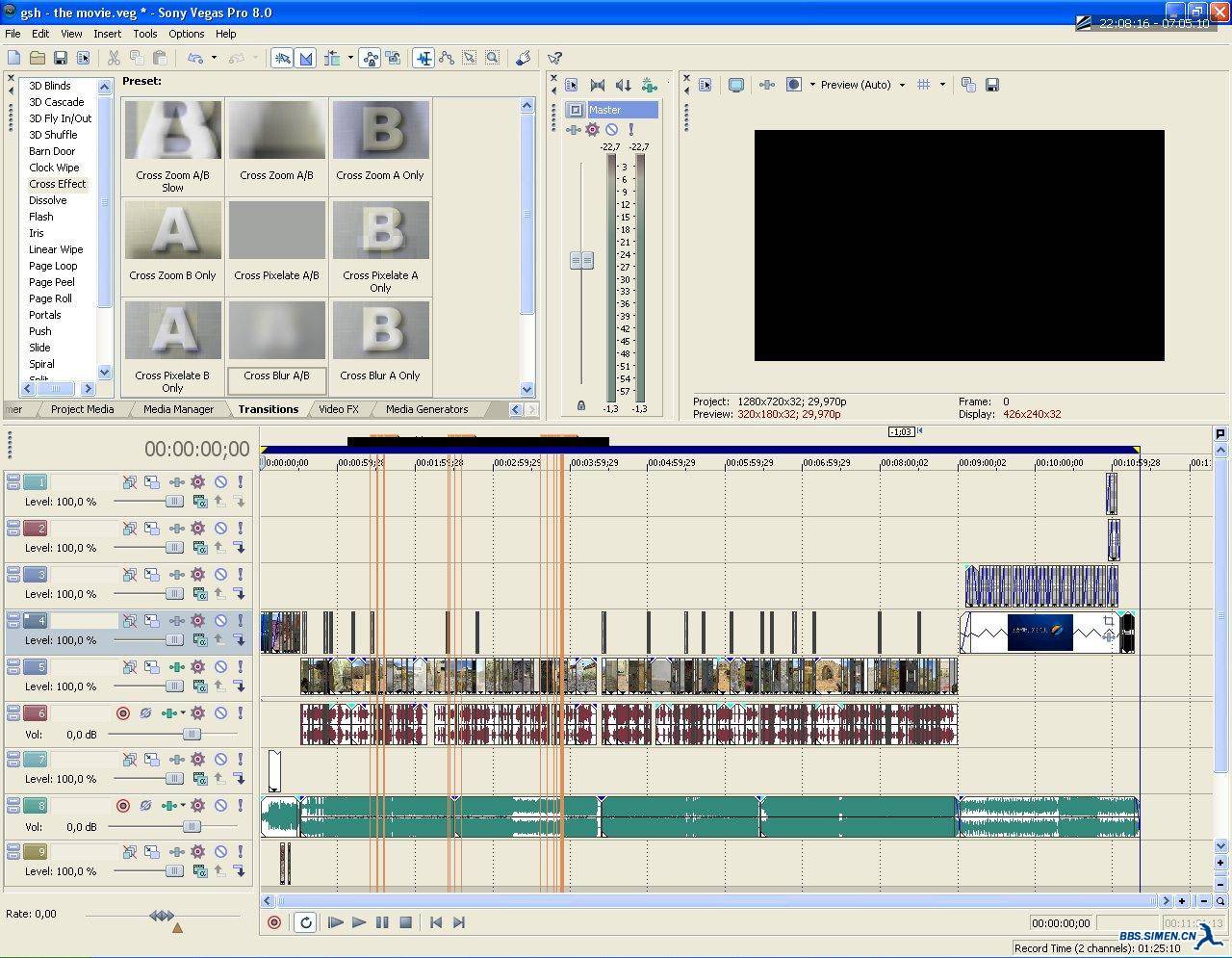Image resolution: width=1232 pixels, height=958 pixels.
Task: Open a project with the folder icon
Action: pos(38,59)
